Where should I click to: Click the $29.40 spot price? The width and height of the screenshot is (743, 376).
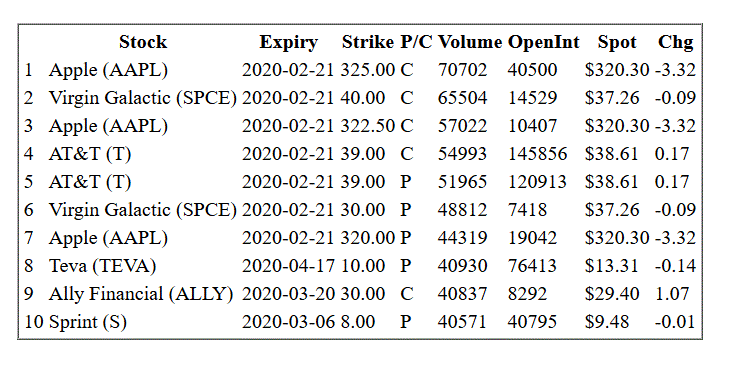pyautogui.click(x=612, y=293)
